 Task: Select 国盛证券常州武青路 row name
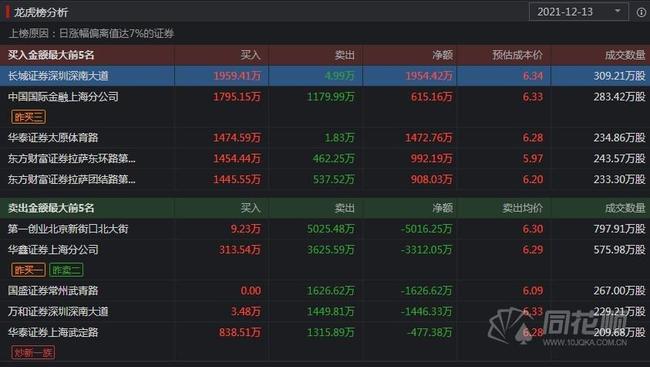coord(53,290)
